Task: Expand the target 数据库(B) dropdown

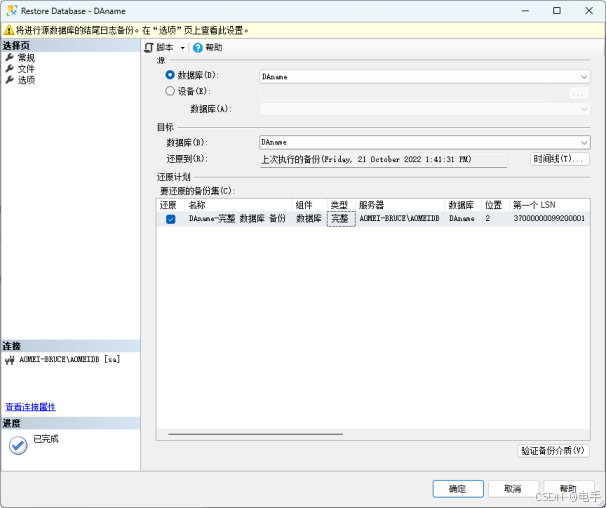Action: click(x=584, y=143)
